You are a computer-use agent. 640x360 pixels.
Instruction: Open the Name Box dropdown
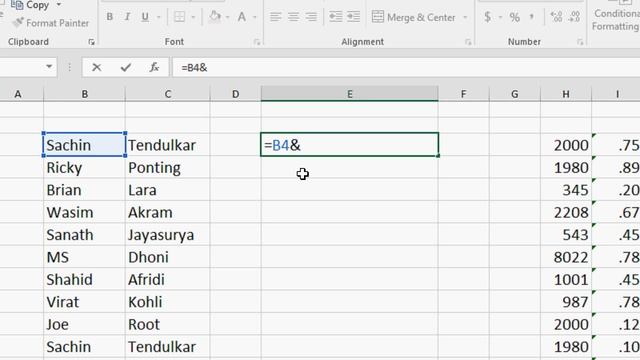pyautogui.click(x=49, y=67)
